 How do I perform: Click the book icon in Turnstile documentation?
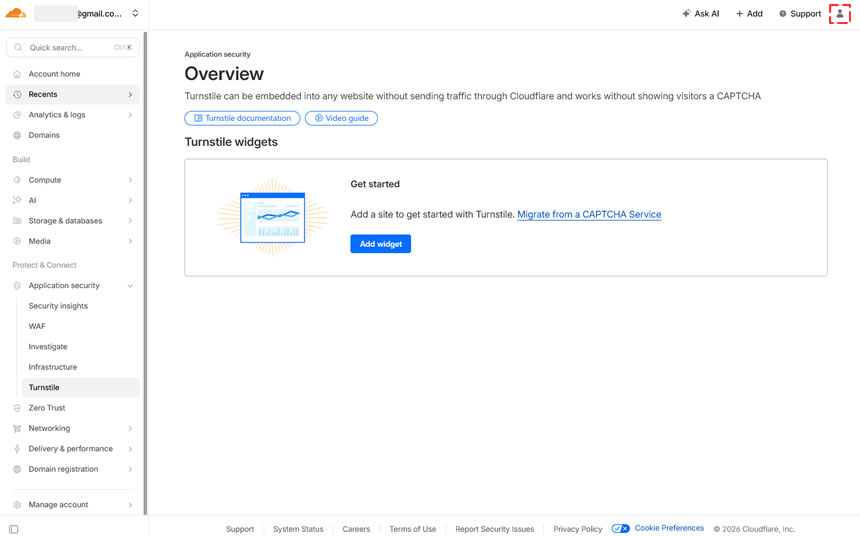point(198,118)
